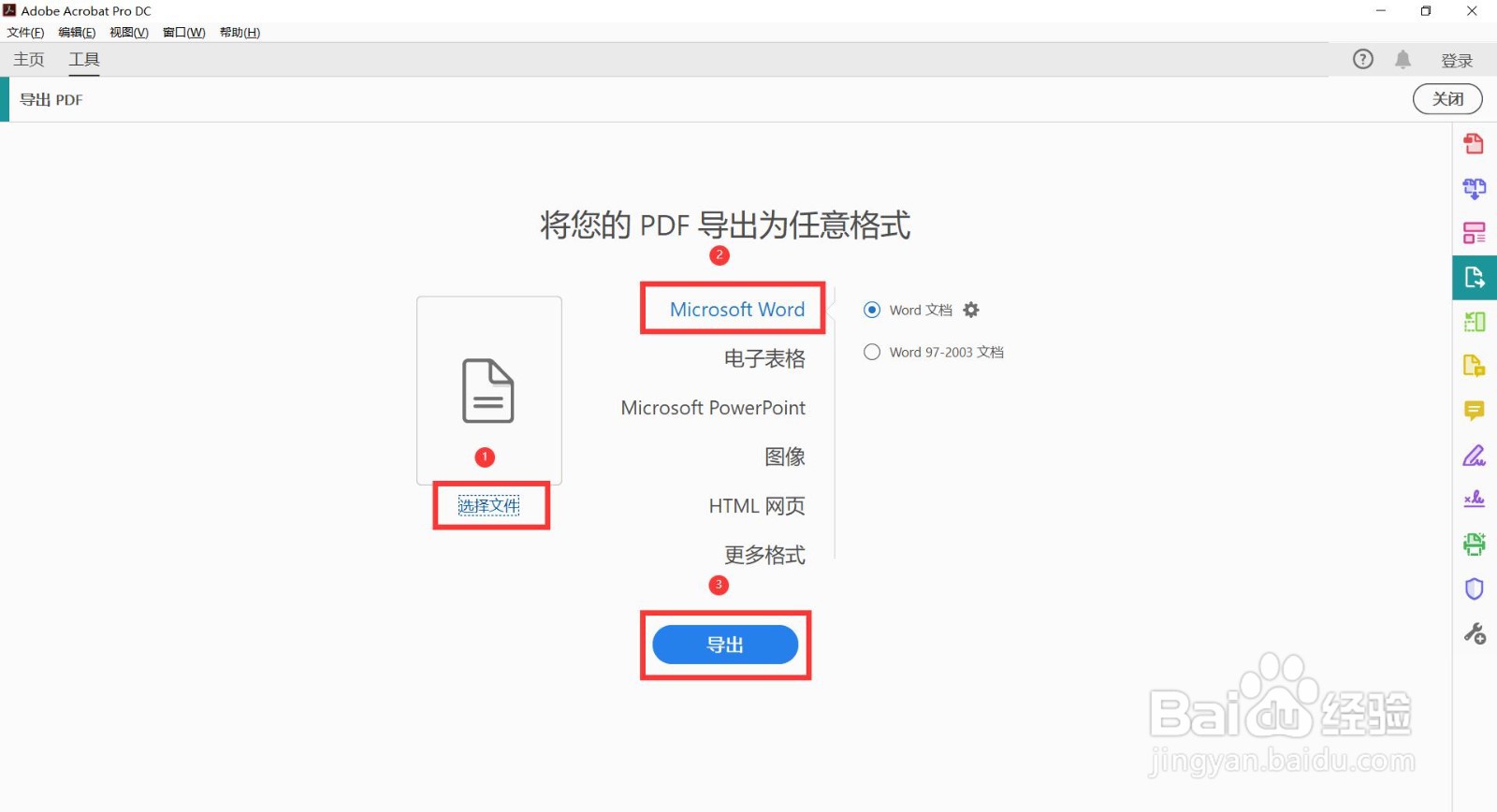Screen dimensions: 1497x812
Task: Select the Word 文档 radio button
Action: [x=872, y=310]
